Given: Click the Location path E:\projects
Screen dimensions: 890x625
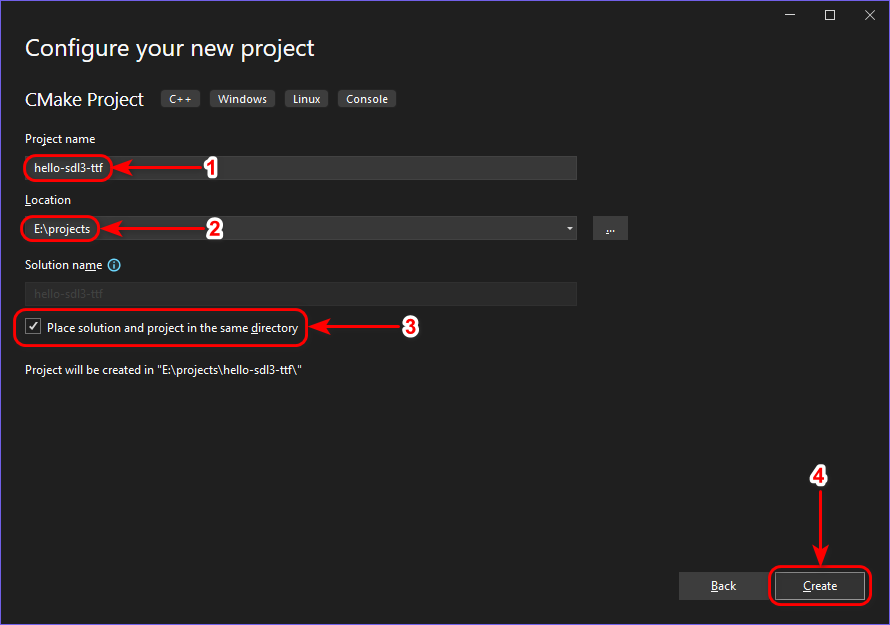Looking at the screenshot, I should pos(60,228).
